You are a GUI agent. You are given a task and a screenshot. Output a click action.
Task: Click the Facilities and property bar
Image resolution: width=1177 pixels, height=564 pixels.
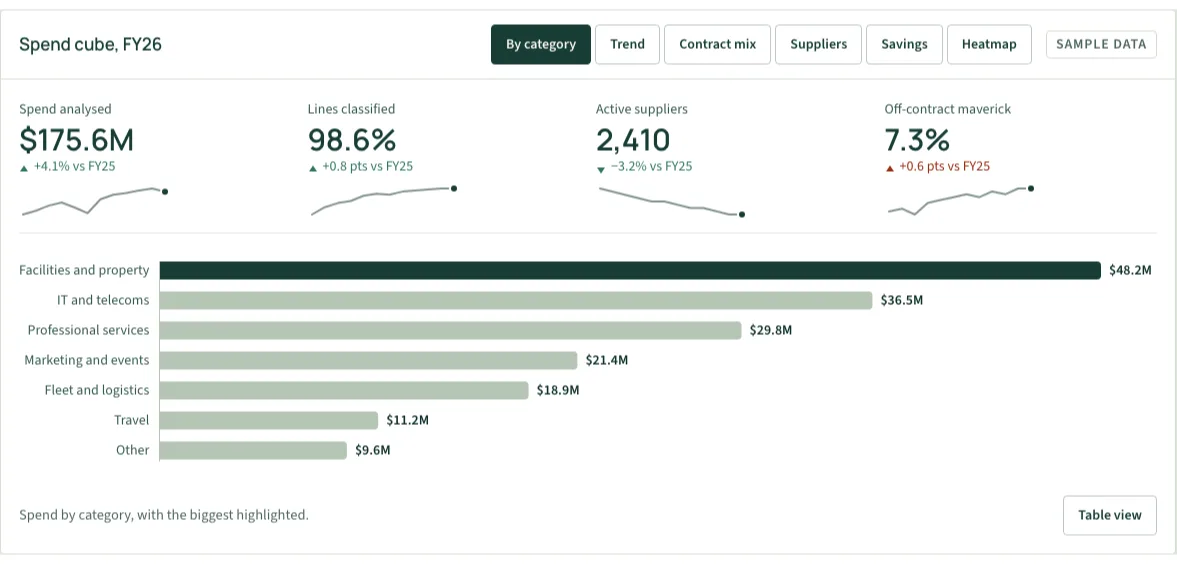(x=631, y=270)
